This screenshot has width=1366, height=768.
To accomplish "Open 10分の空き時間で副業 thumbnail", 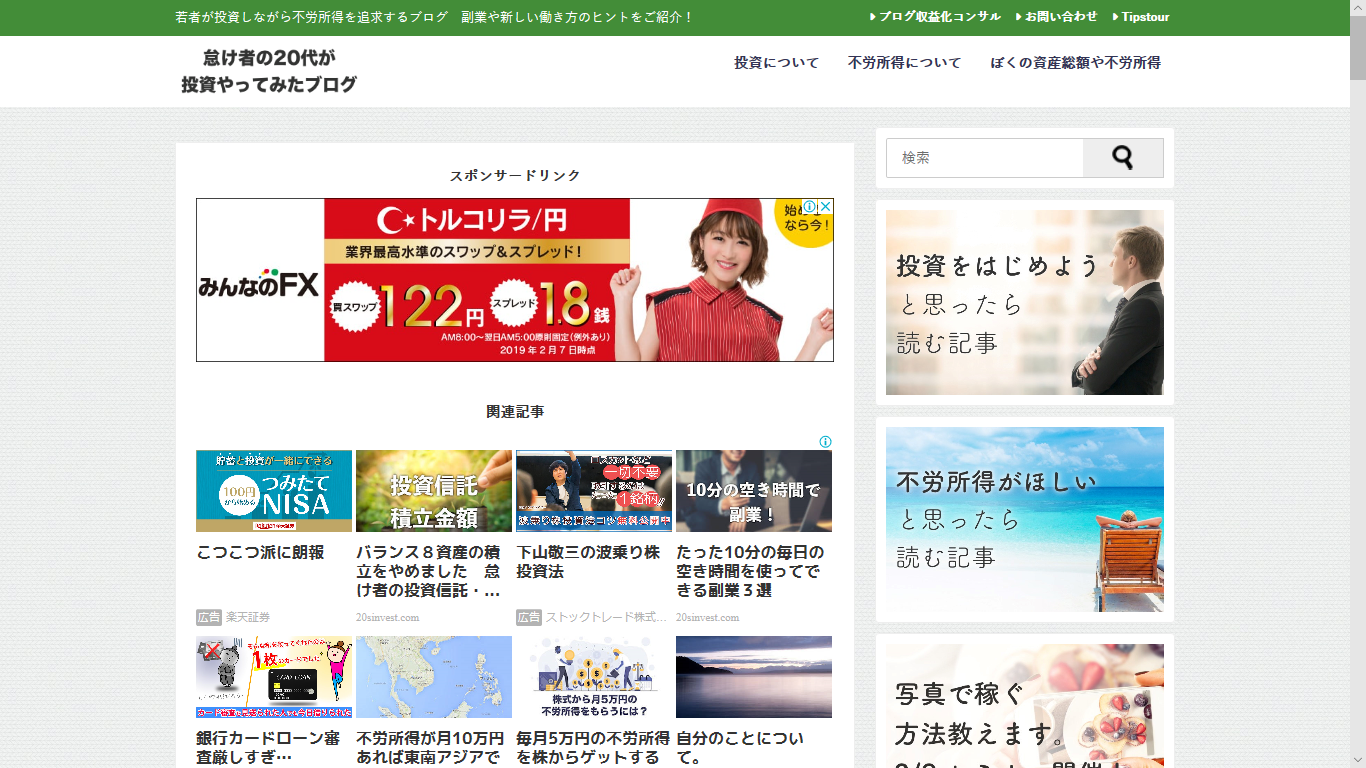I will point(754,491).
